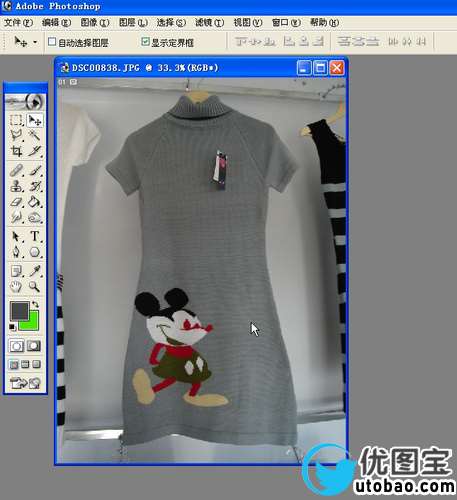
Task: Select the Horizontal Type tool
Action: click(x=35, y=236)
